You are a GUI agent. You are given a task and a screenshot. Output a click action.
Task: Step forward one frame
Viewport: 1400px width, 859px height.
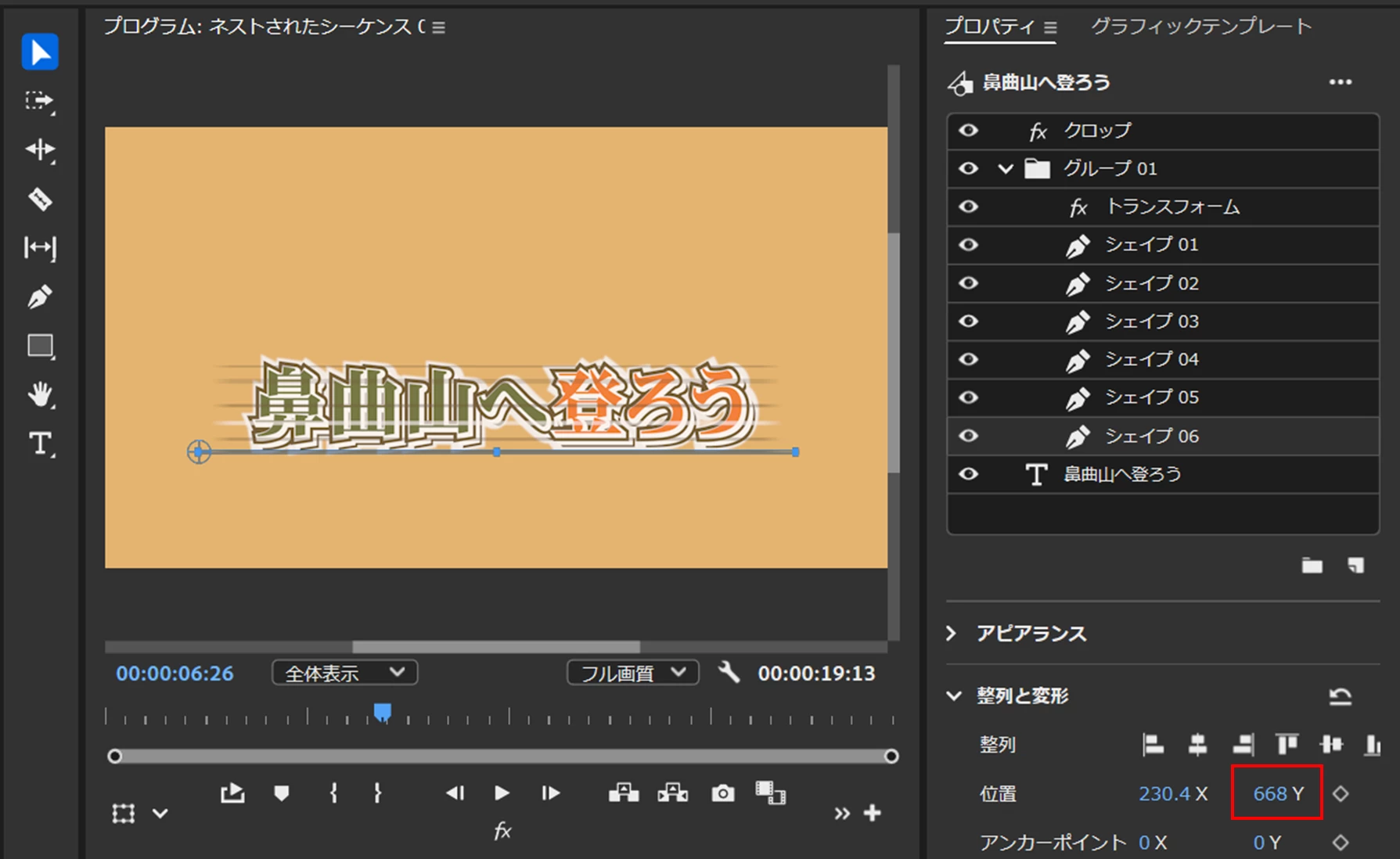[x=551, y=793]
